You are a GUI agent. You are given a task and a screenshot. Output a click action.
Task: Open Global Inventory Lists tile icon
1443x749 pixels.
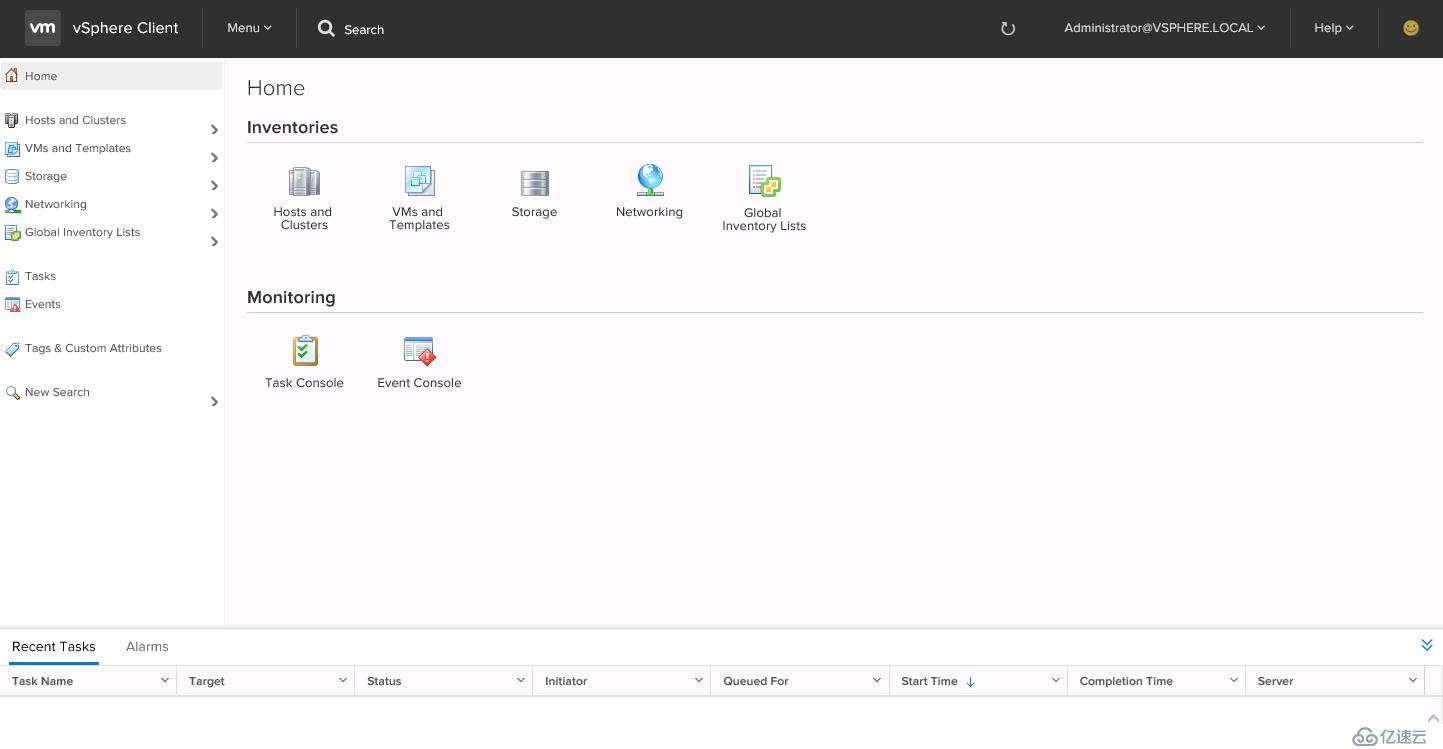pos(764,181)
